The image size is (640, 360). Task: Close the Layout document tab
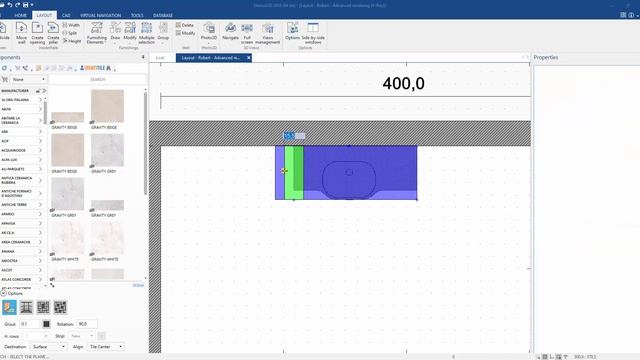click(249, 58)
